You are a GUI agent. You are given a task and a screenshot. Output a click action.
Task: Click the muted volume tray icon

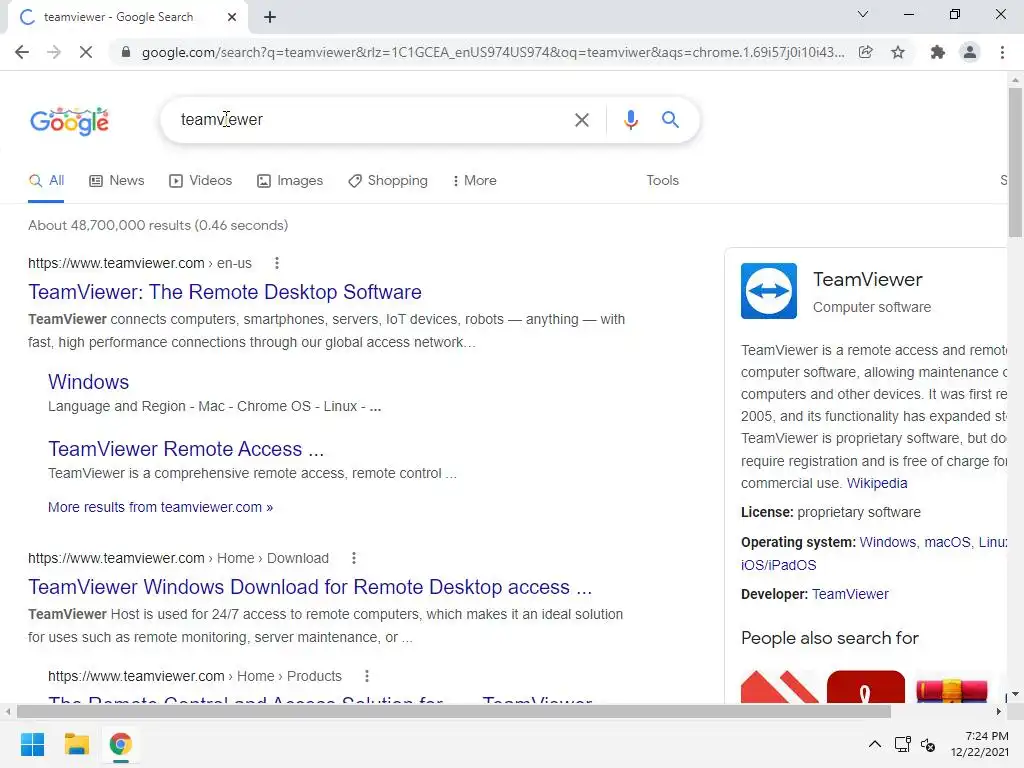point(928,744)
